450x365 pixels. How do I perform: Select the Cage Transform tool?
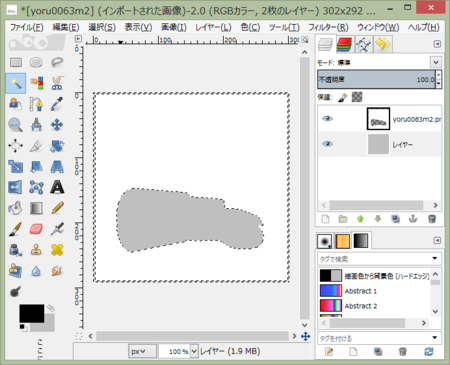(36, 187)
